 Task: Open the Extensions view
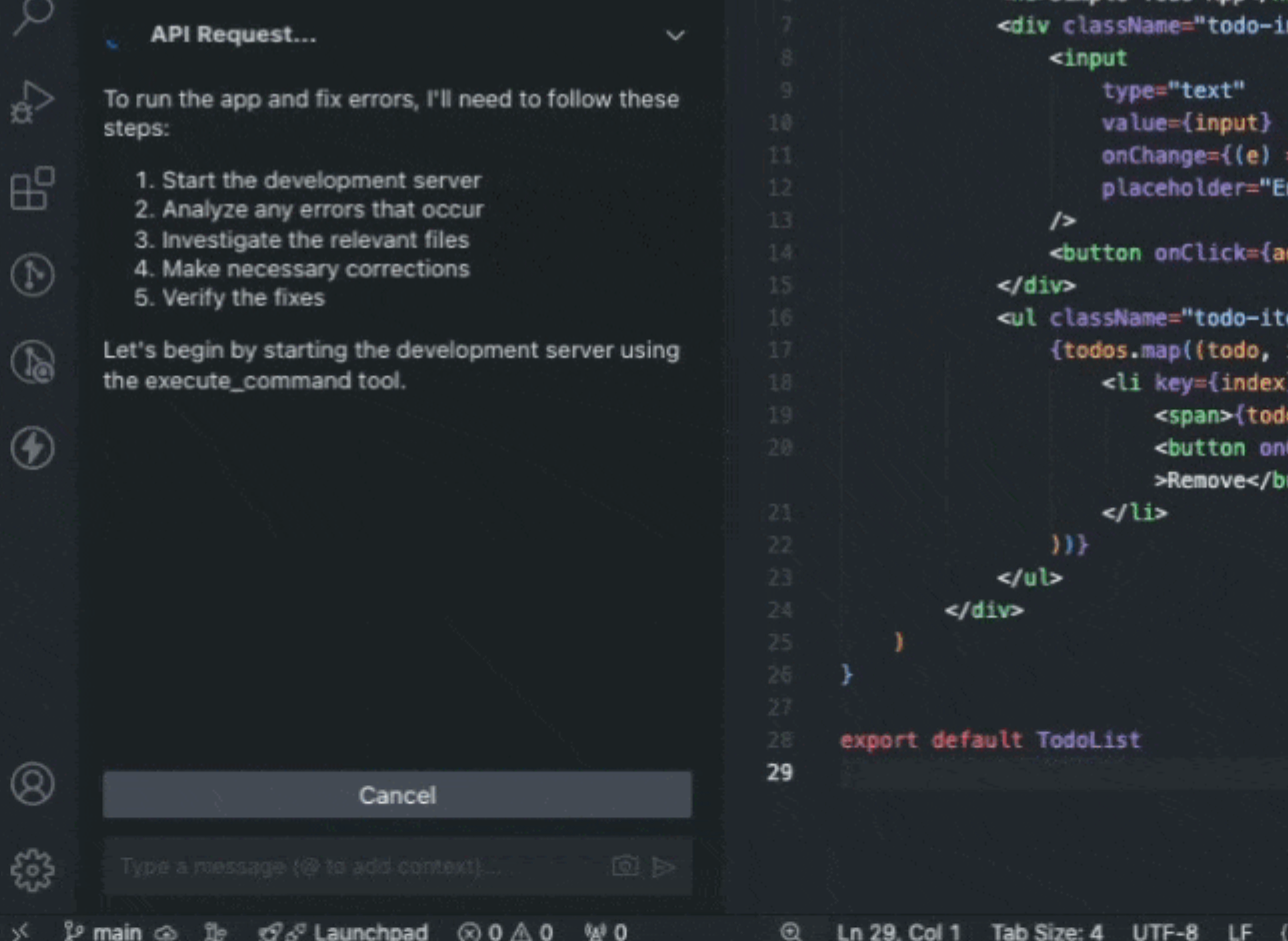32,189
